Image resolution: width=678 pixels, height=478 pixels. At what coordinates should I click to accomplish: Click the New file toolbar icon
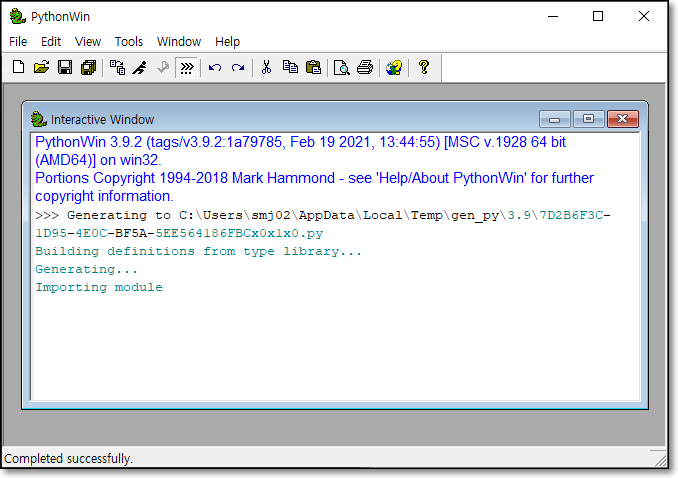[18, 67]
